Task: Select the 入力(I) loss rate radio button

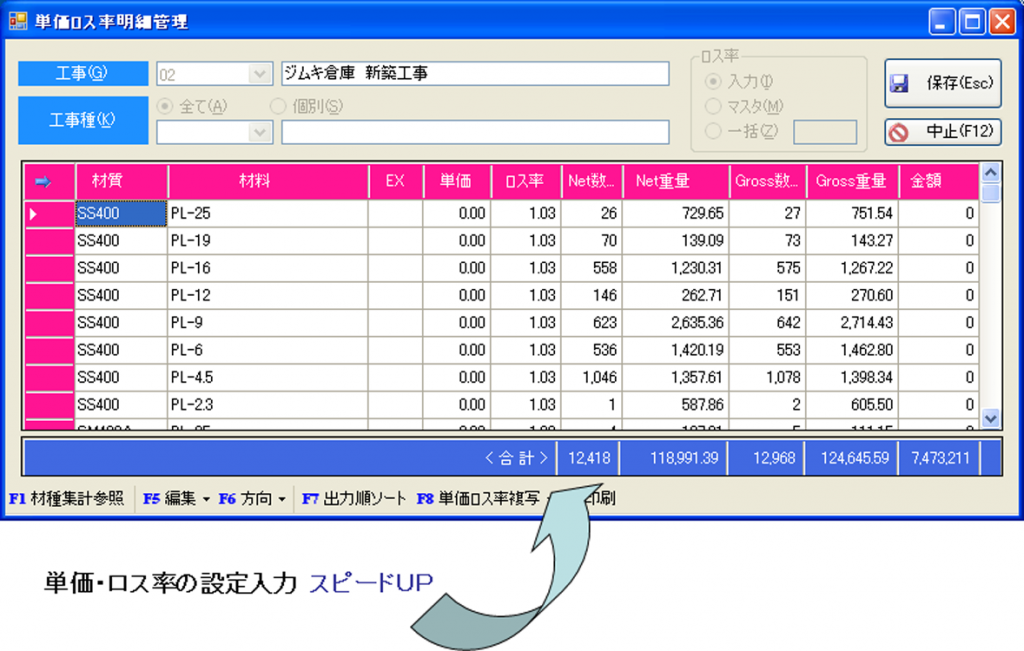Action: (713, 82)
